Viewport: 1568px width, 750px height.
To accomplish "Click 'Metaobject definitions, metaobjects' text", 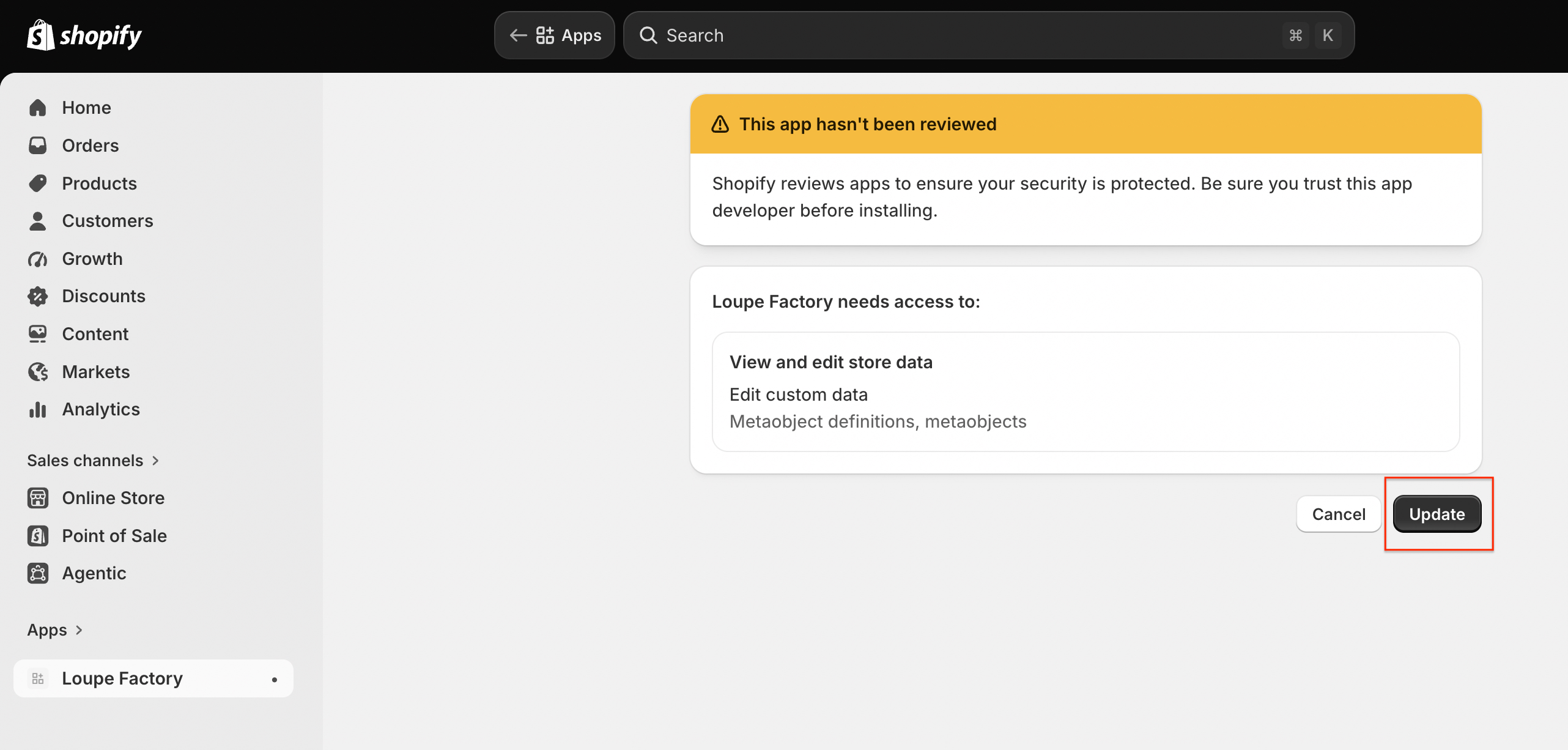I will point(878,421).
